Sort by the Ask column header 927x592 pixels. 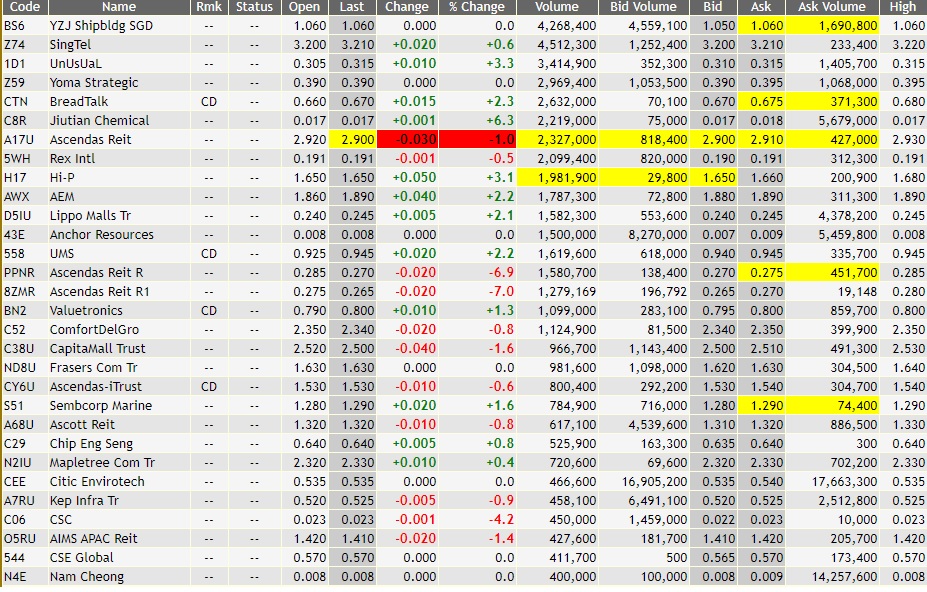coord(761,7)
